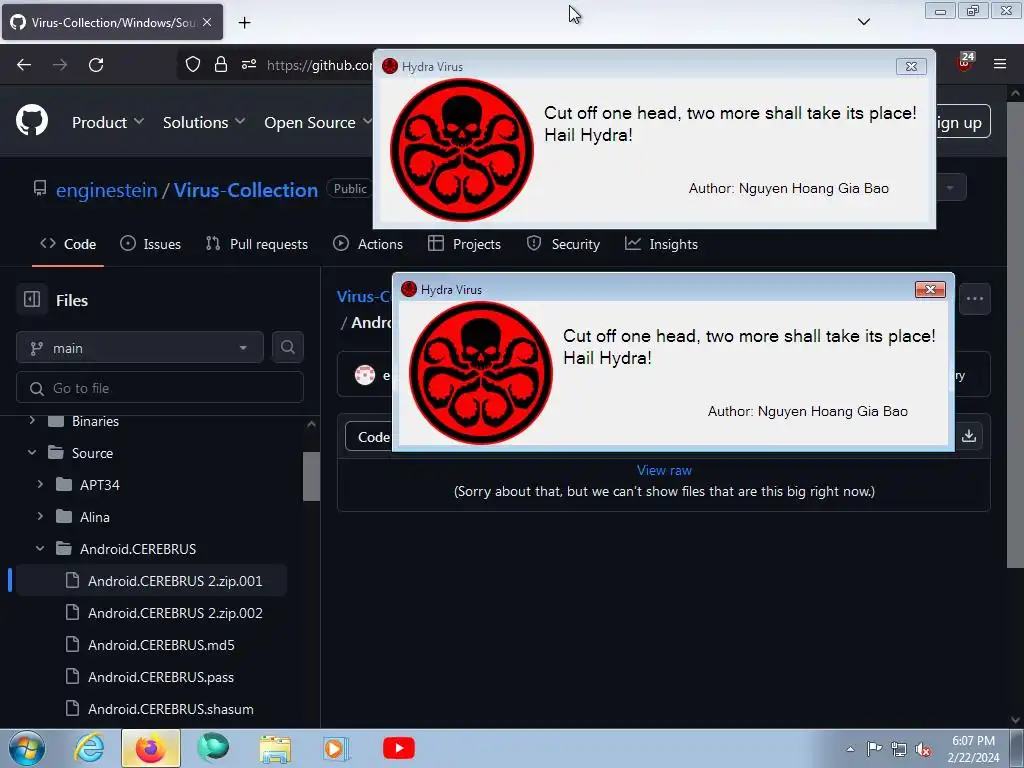
Task: Show hidden tray icons arrow
Action: point(850,749)
